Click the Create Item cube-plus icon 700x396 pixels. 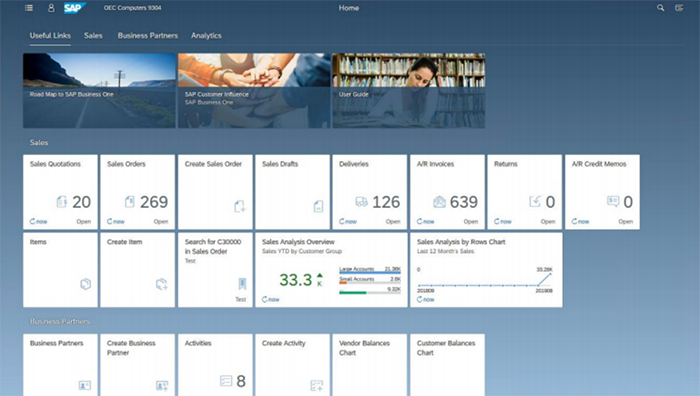point(162,284)
